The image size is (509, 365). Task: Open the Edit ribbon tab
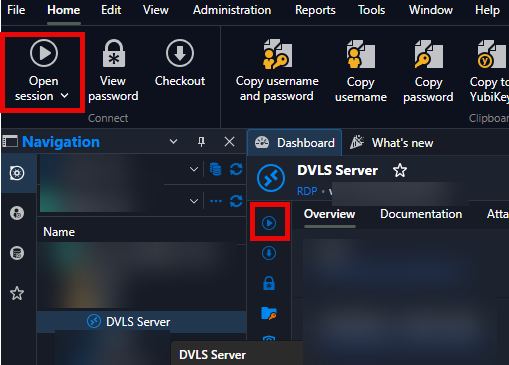111,10
